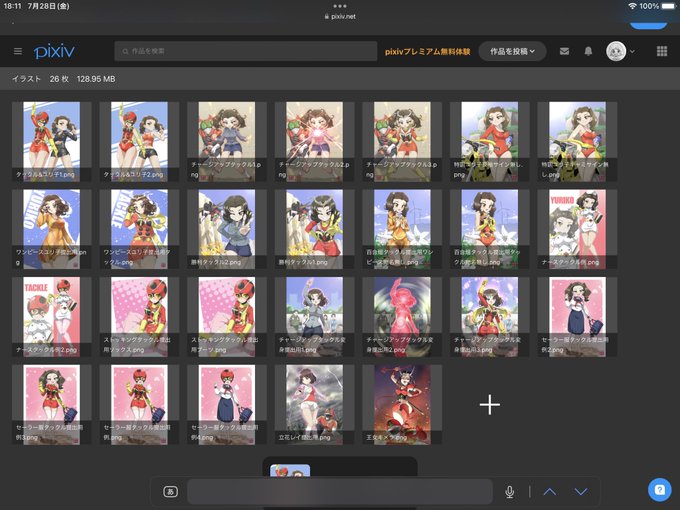Tap the down arrow in keyboard bar

(x=581, y=491)
